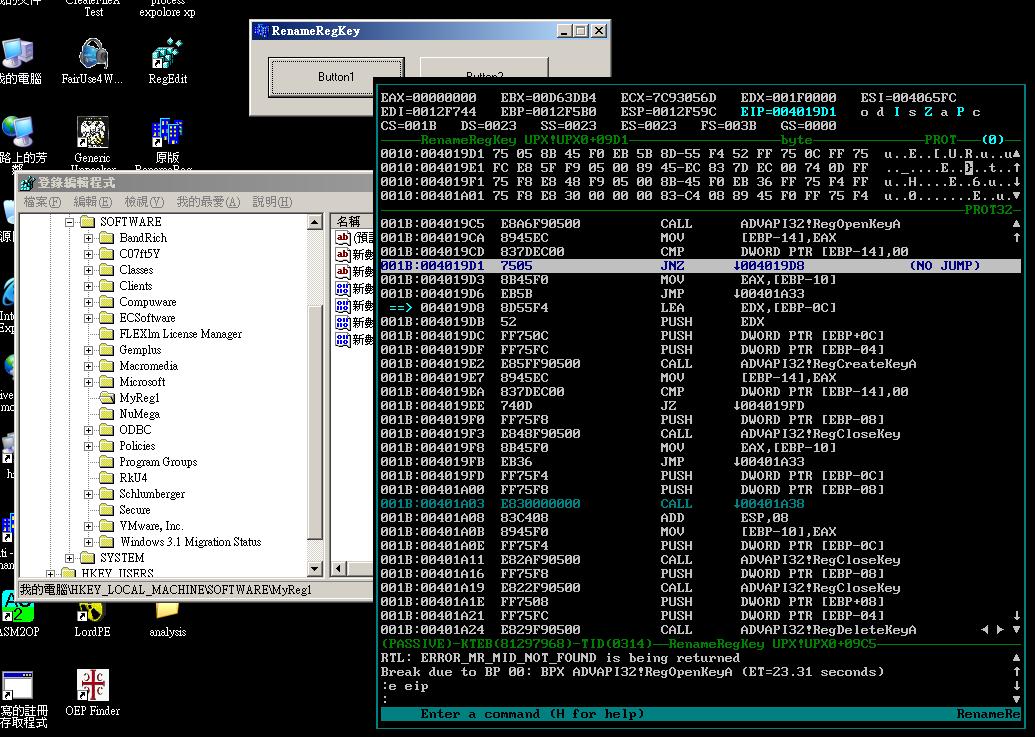Click the 名稱 (Name) column header

point(349,221)
